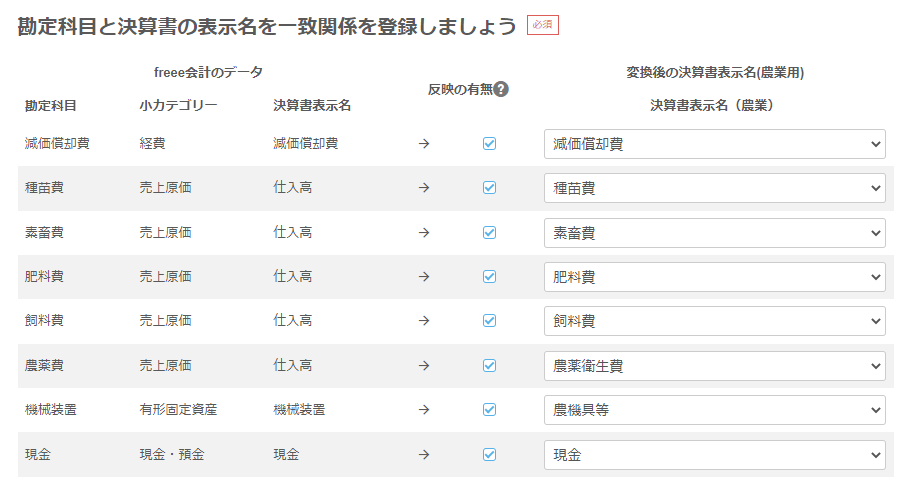The image size is (903, 488).
Task: Open the 農薬衛生費 dropdown
Action: pos(715,366)
